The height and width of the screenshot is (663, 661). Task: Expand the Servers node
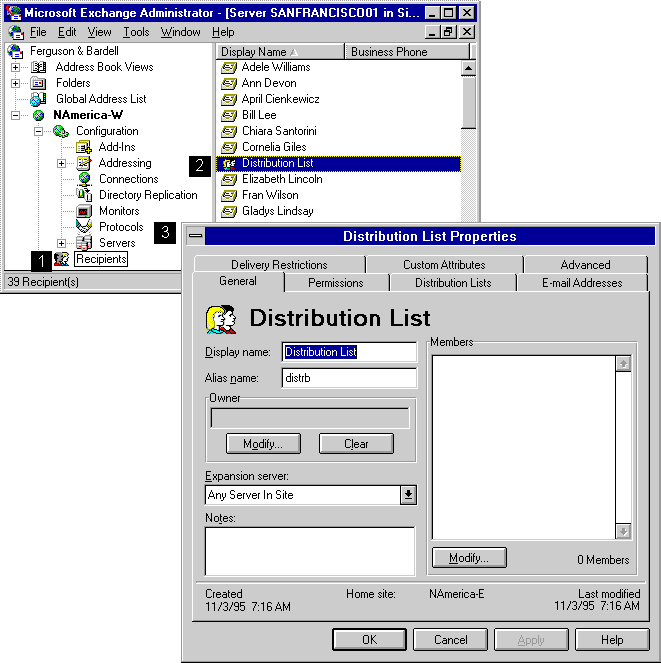(x=61, y=243)
